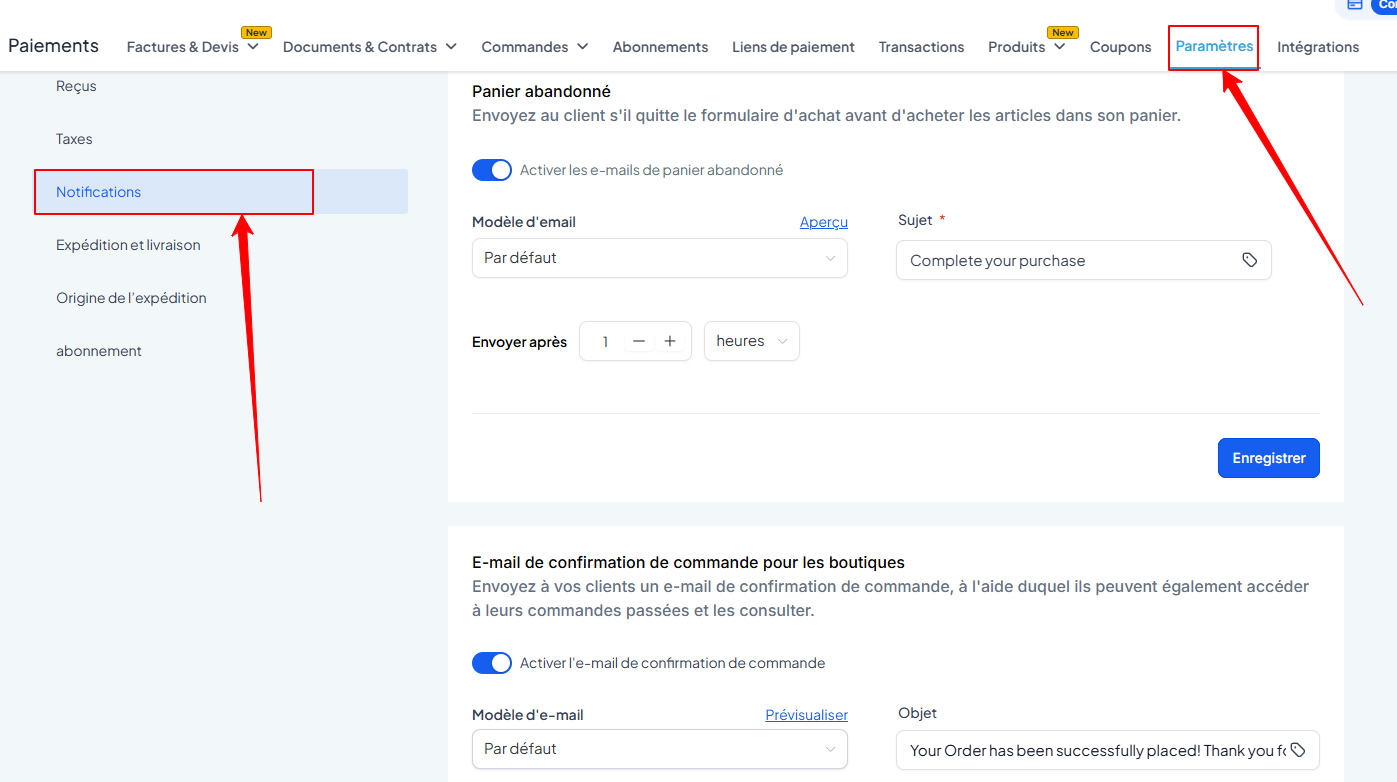Screen dimensions: 1397x782
Task: Click minus icon to decrease hours
Action: [x=639, y=341]
